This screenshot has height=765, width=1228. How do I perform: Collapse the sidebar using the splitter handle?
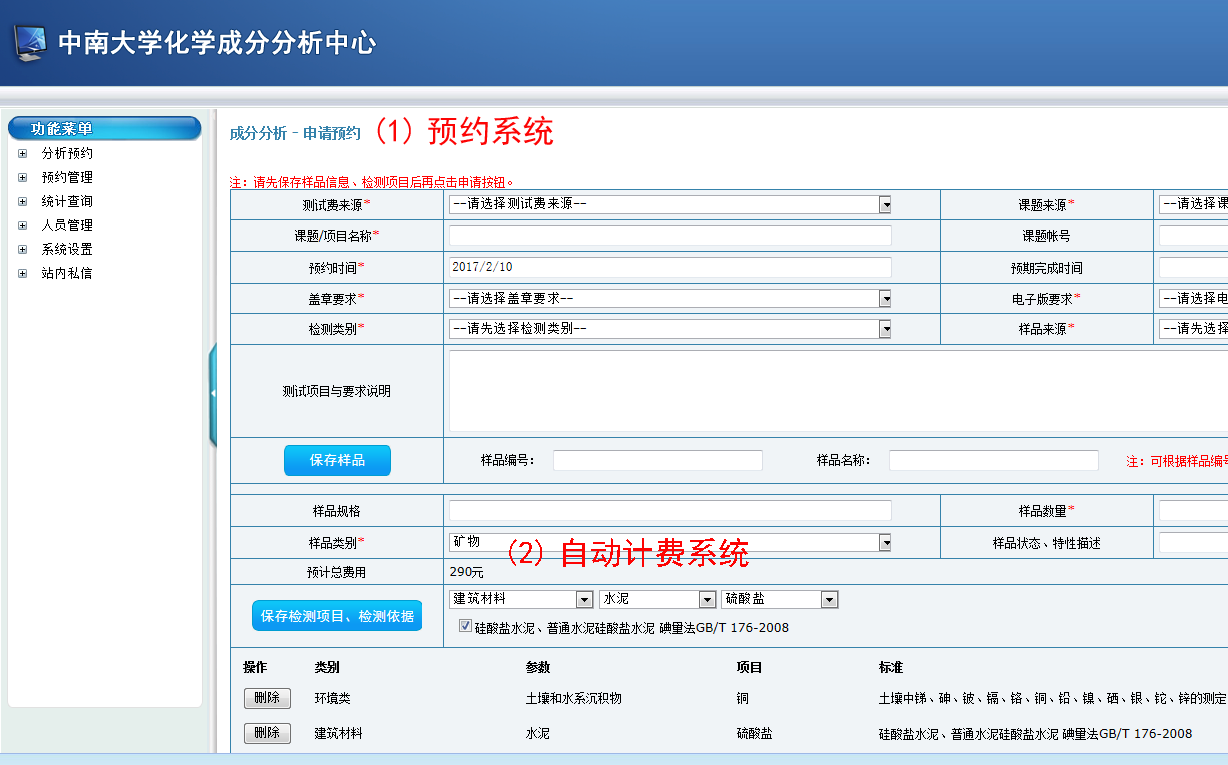213,394
